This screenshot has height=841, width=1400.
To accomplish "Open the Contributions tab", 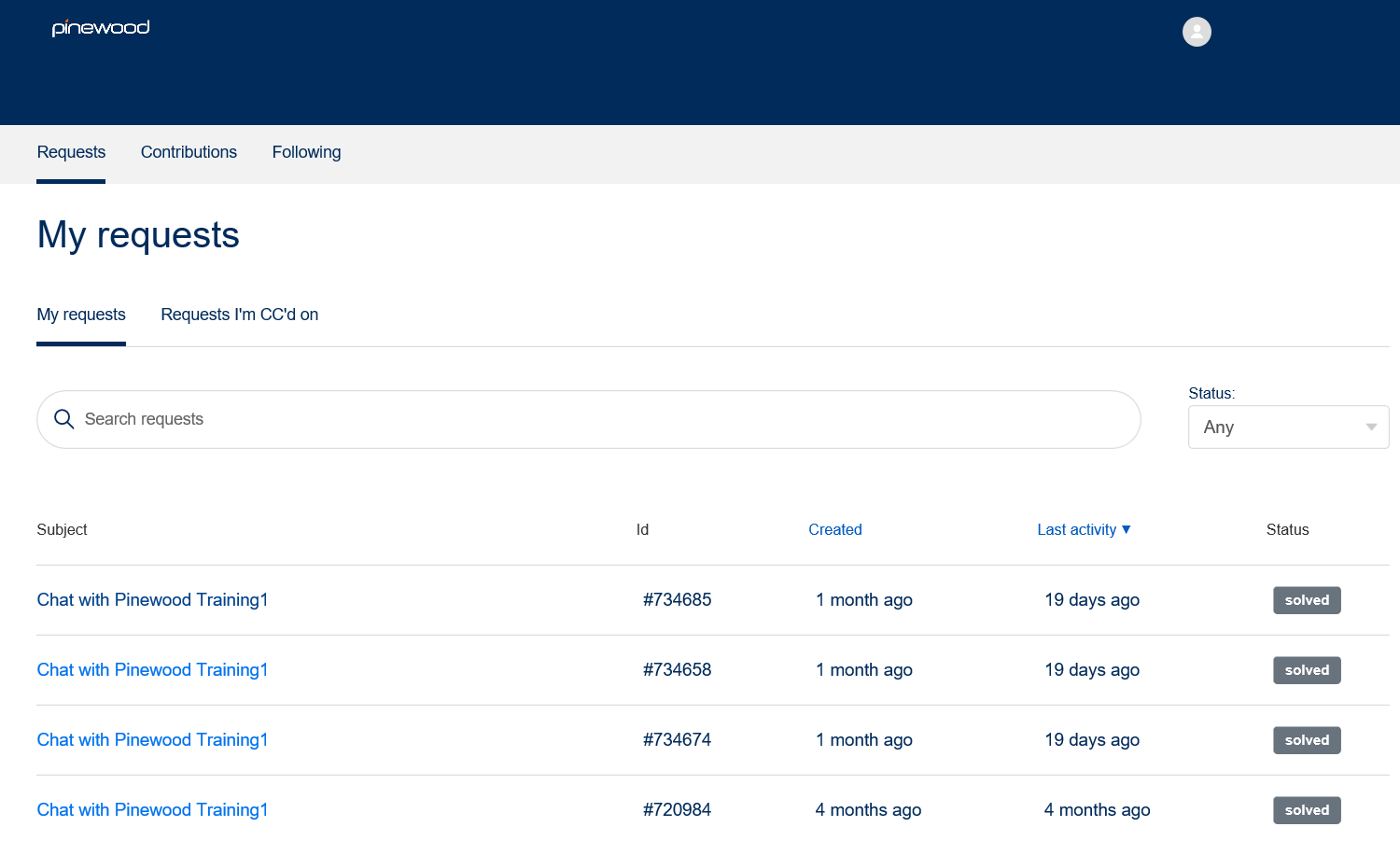I will (x=189, y=152).
